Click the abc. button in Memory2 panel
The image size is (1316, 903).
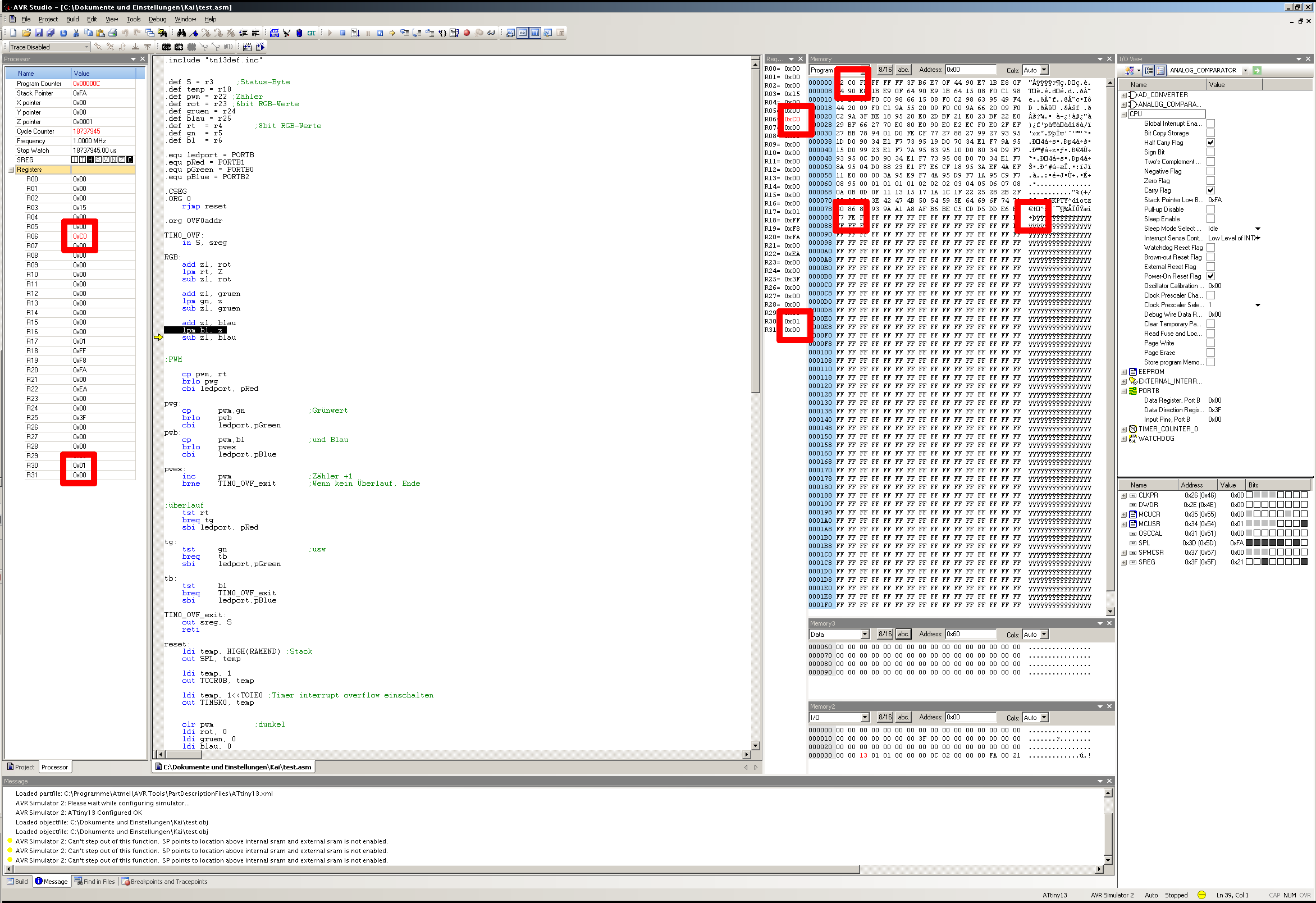coord(903,717)
